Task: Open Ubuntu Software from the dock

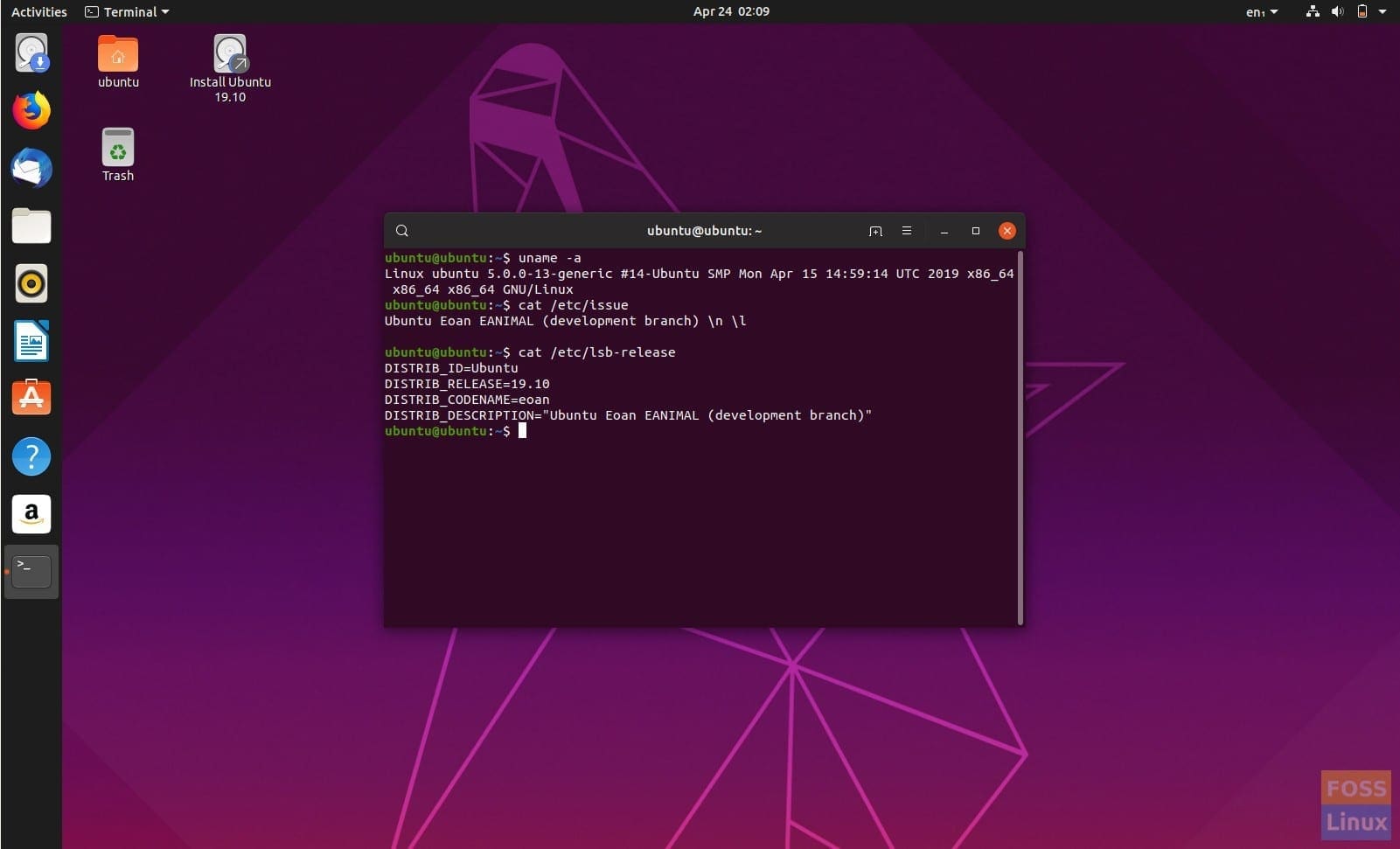Action: click(31, 397)
